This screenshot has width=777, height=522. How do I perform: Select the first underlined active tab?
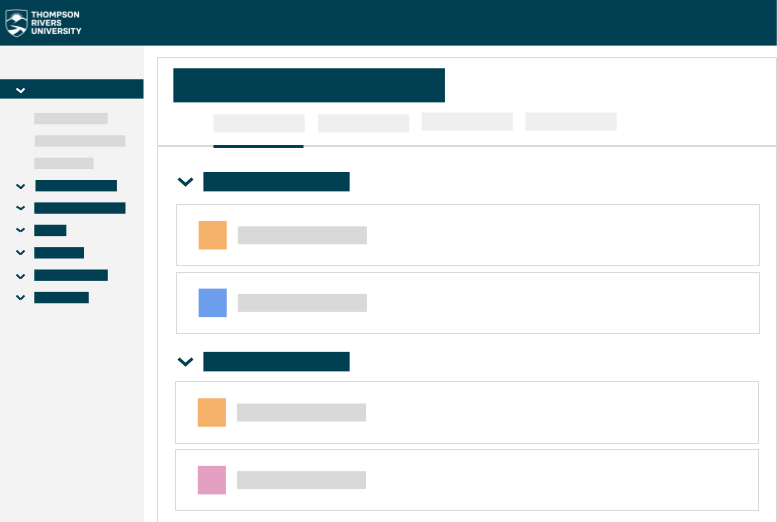(259, 123)
